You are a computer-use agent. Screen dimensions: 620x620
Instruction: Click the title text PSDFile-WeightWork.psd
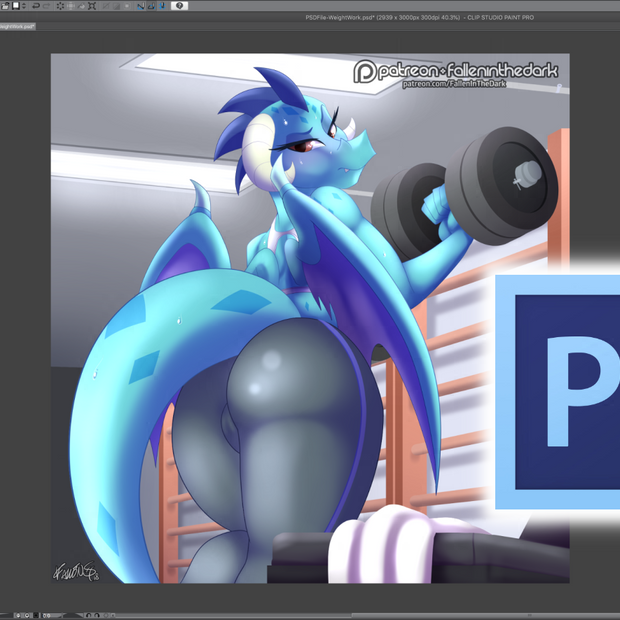[x=340, y=17]
